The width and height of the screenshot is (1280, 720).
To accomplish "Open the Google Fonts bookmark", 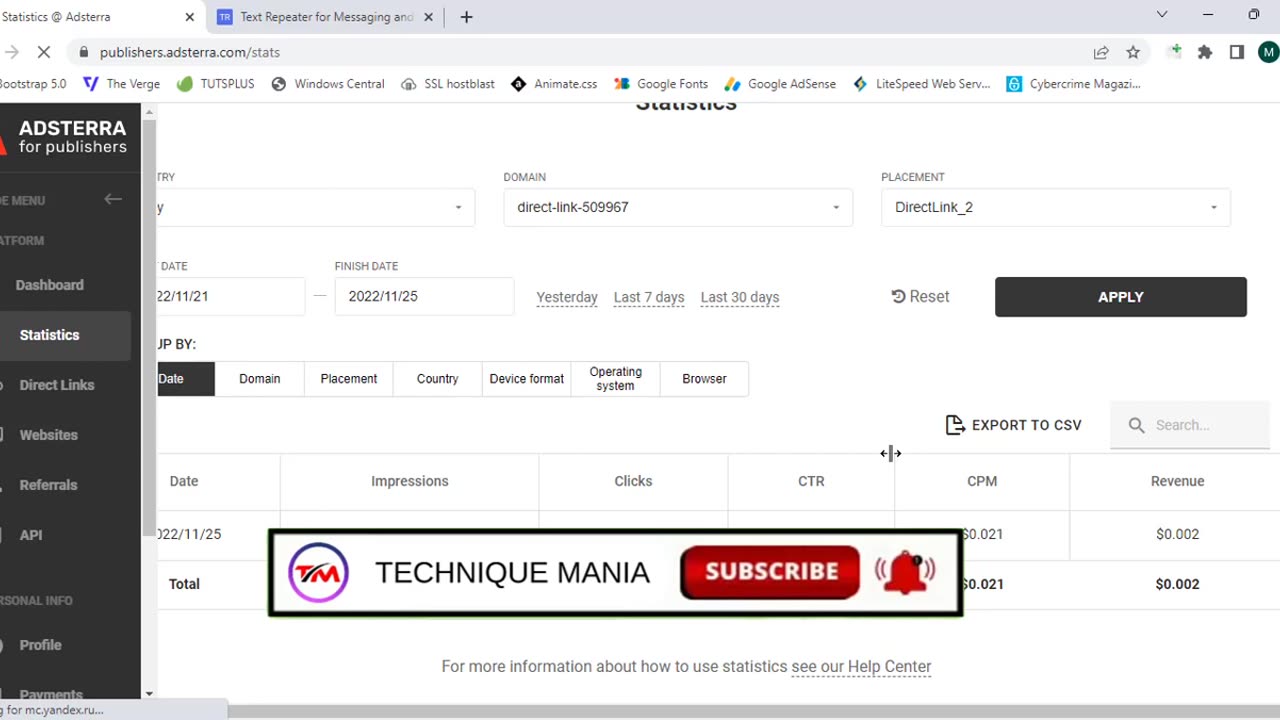I will click(x=661, y=84).
